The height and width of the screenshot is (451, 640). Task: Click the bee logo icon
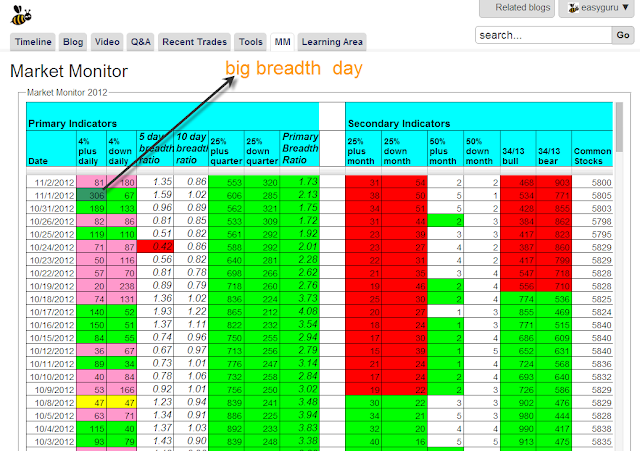21,15
